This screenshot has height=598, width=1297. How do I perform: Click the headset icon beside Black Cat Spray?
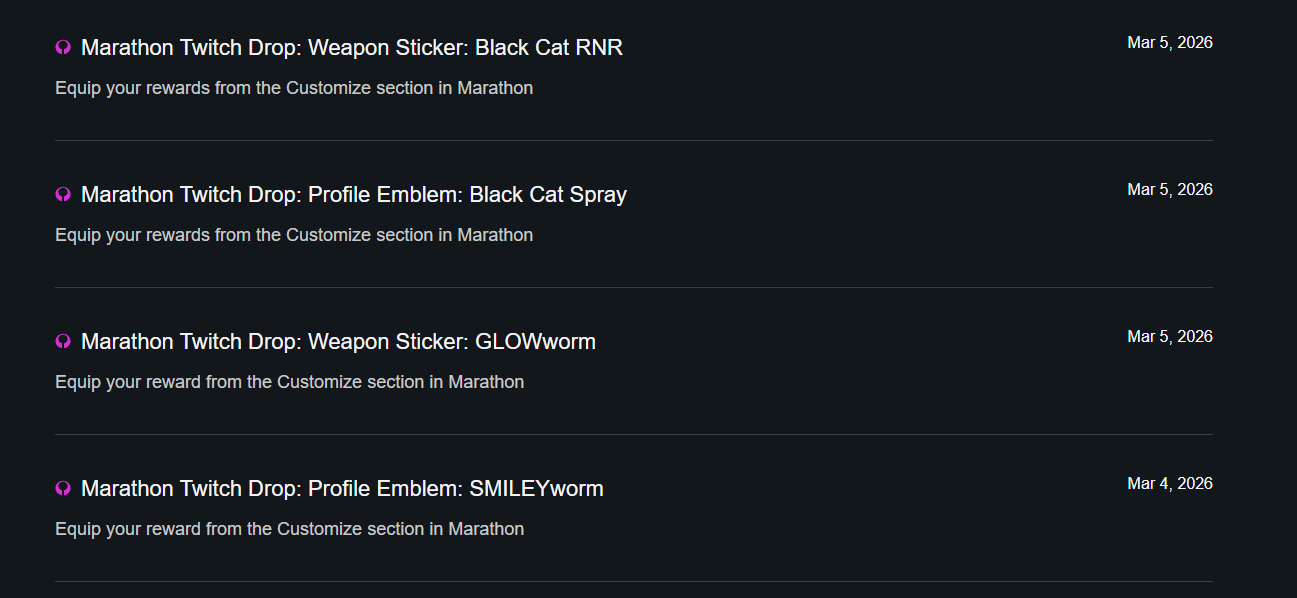[63, 194]
